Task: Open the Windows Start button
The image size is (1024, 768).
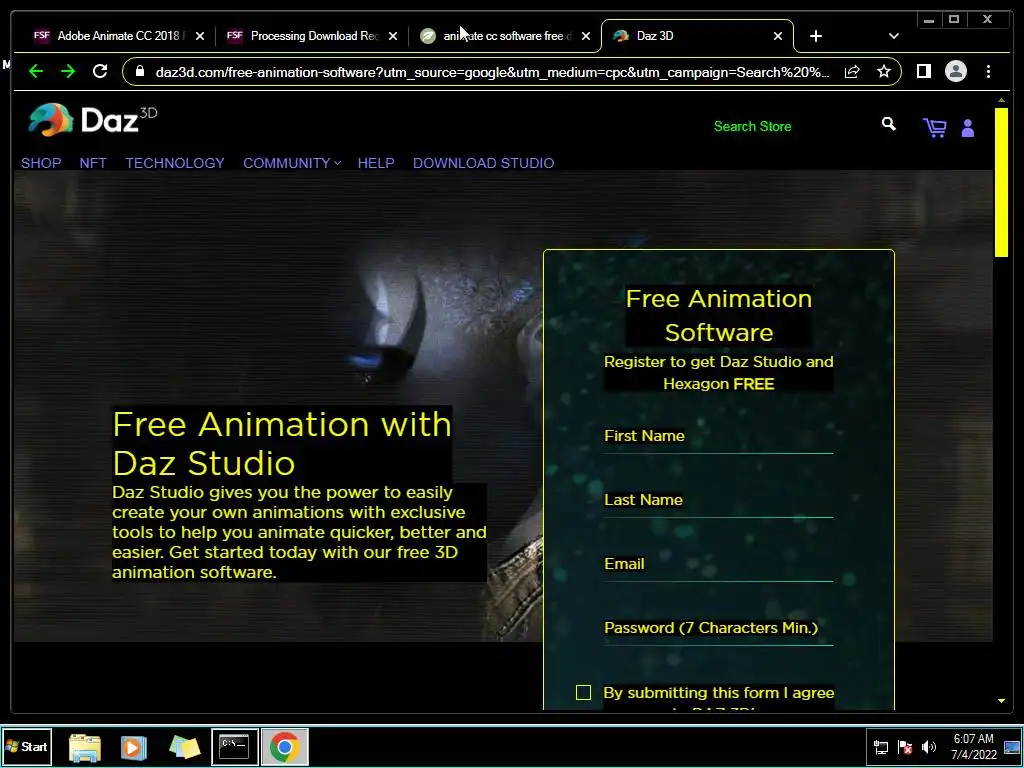Action: [27, 746]
